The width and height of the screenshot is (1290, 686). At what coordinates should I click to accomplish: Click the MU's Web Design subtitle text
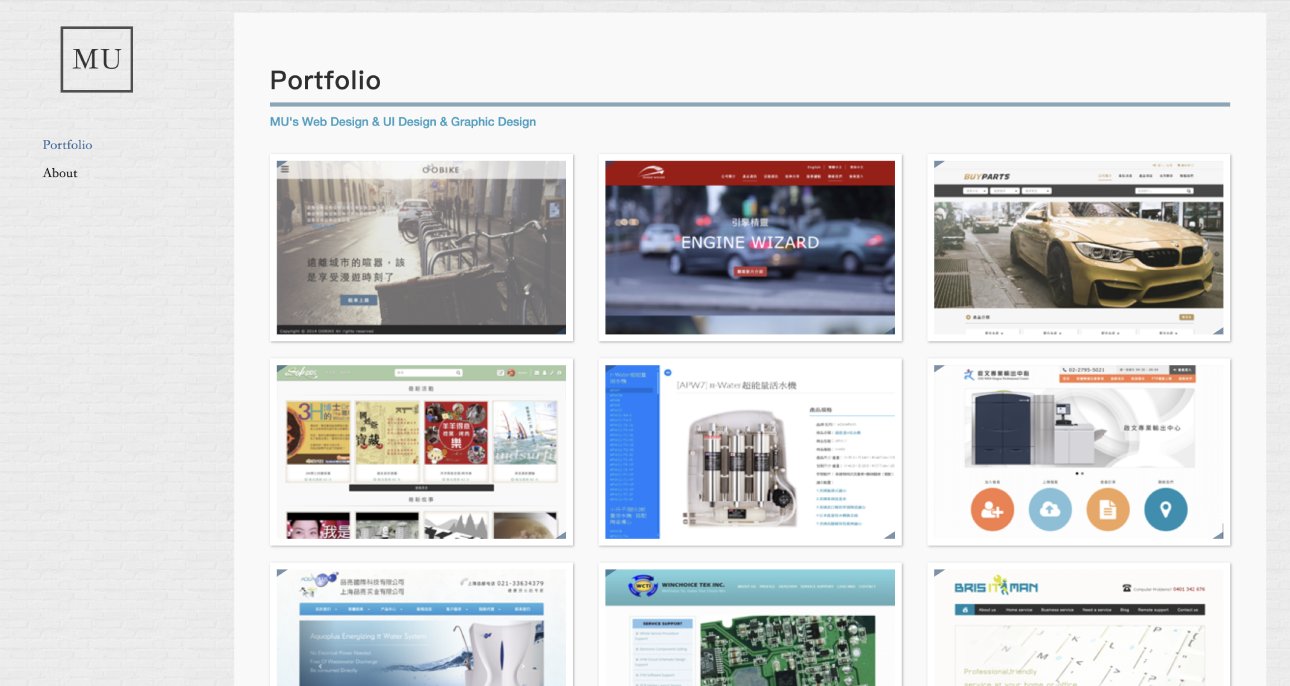pos(402,122)
